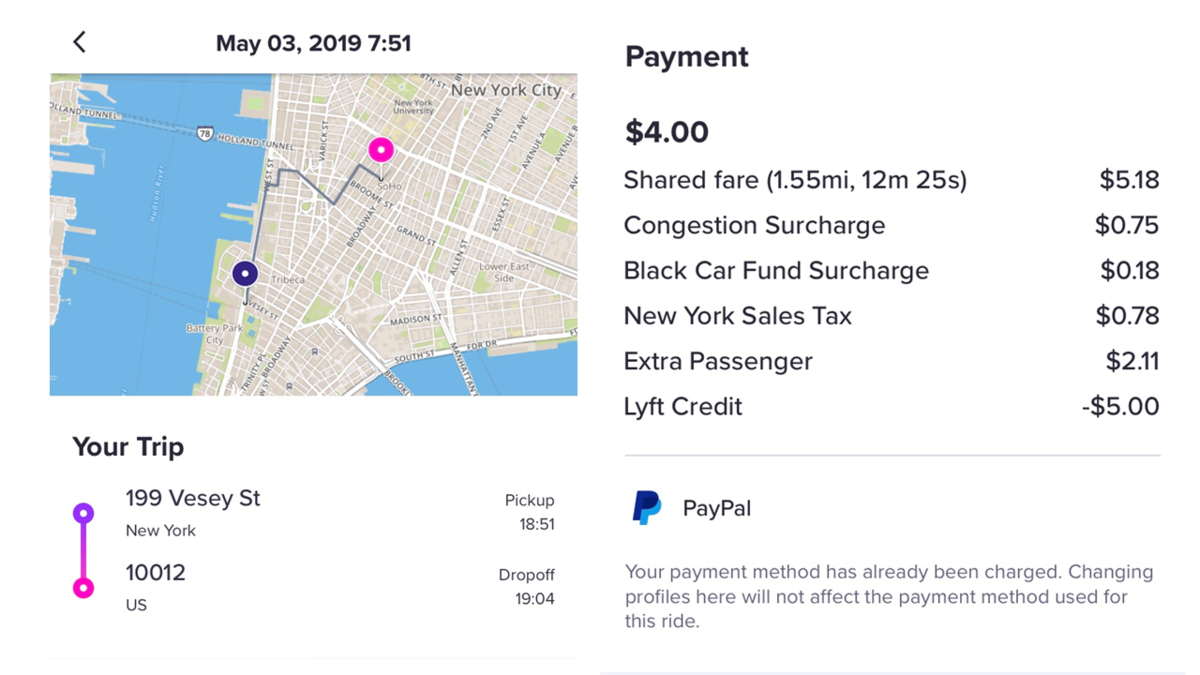
Task: Click the dark blue pickup marker on map
Action: point(245,273)
